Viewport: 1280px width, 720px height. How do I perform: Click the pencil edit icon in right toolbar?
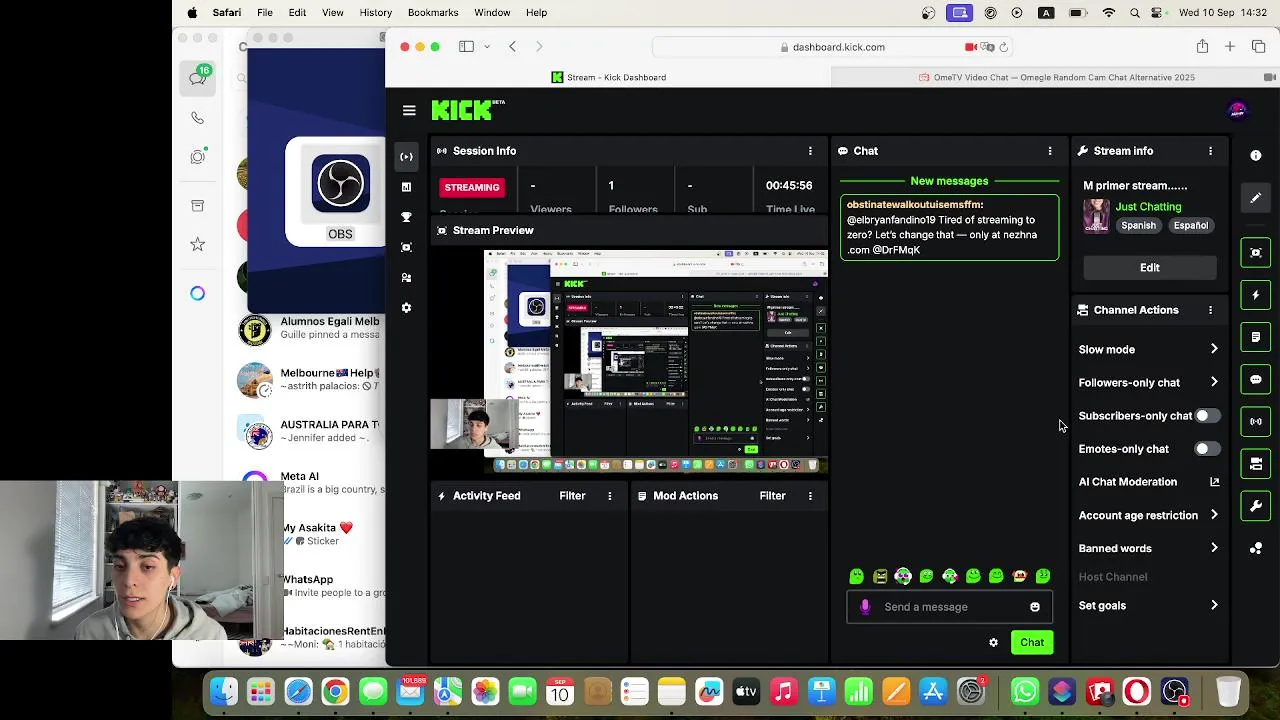click(1256, 198)
